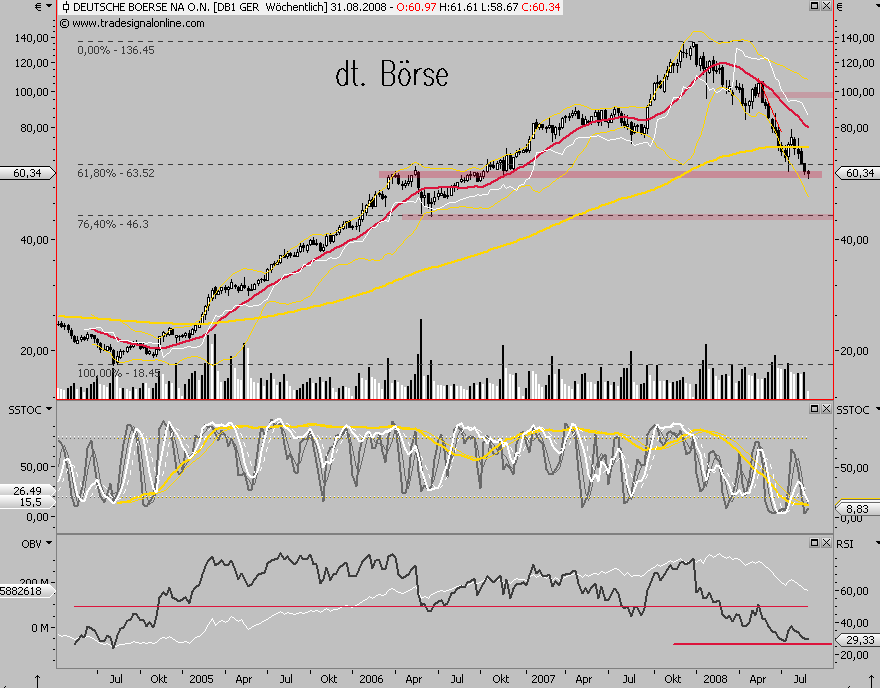Image resolution: width=880 pixels, height=688 pixels.
Task: Close the main price chart panel
Action: pyautogui.click(x=826, y=6)
